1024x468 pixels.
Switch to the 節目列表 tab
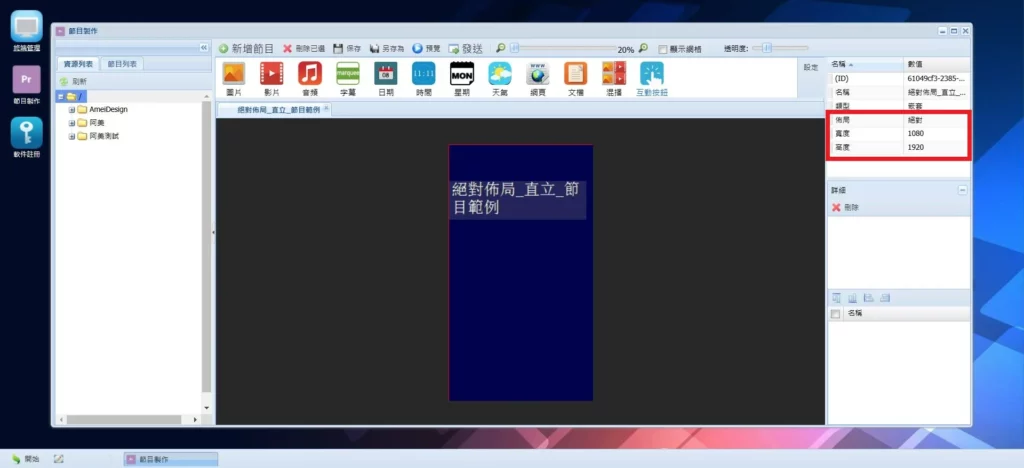click(123, 64)
